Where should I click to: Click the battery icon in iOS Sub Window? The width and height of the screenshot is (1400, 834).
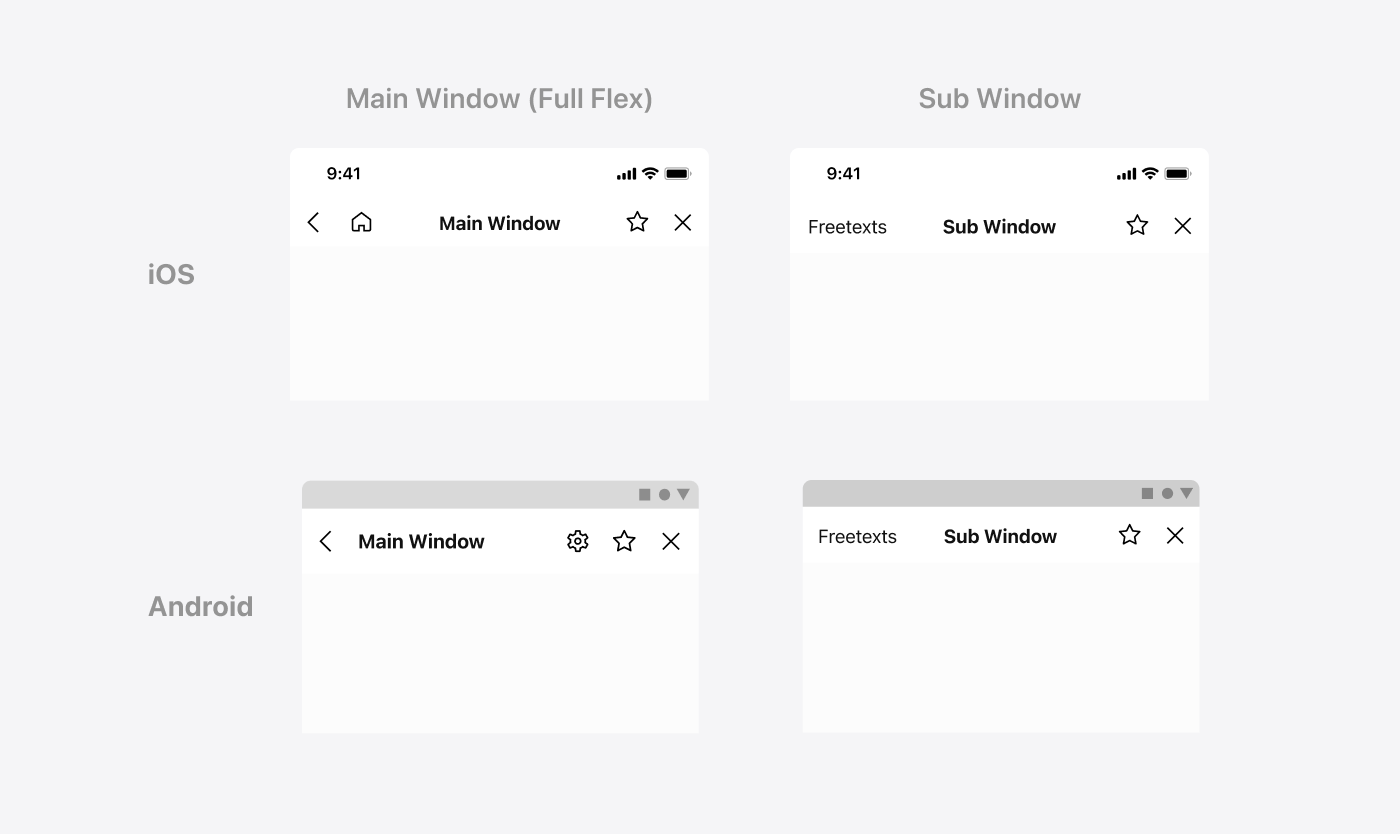pyautogui.click(x=1178, y=174)
